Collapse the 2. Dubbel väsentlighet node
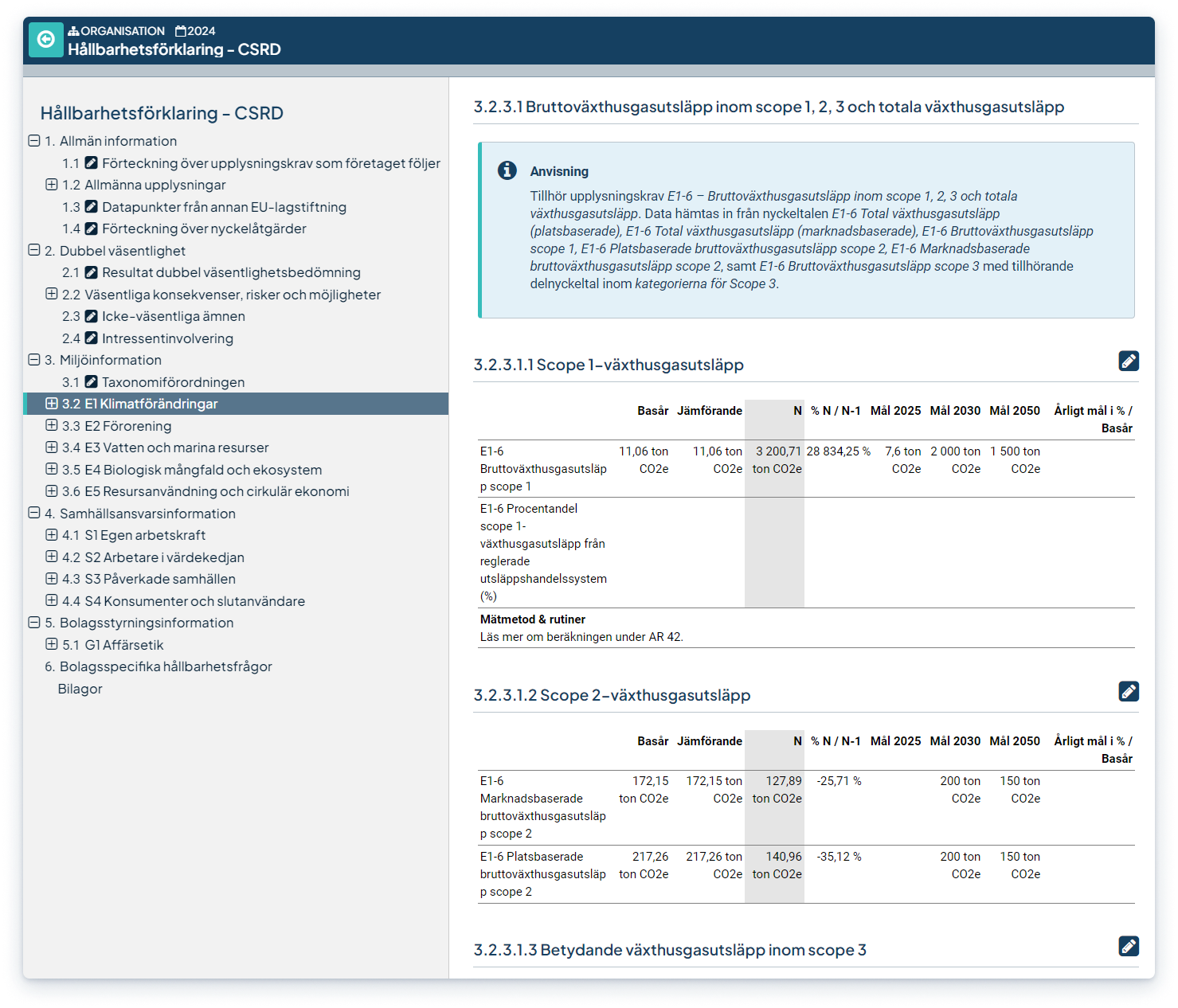1178x1008 pixels. tap(34, 250)
